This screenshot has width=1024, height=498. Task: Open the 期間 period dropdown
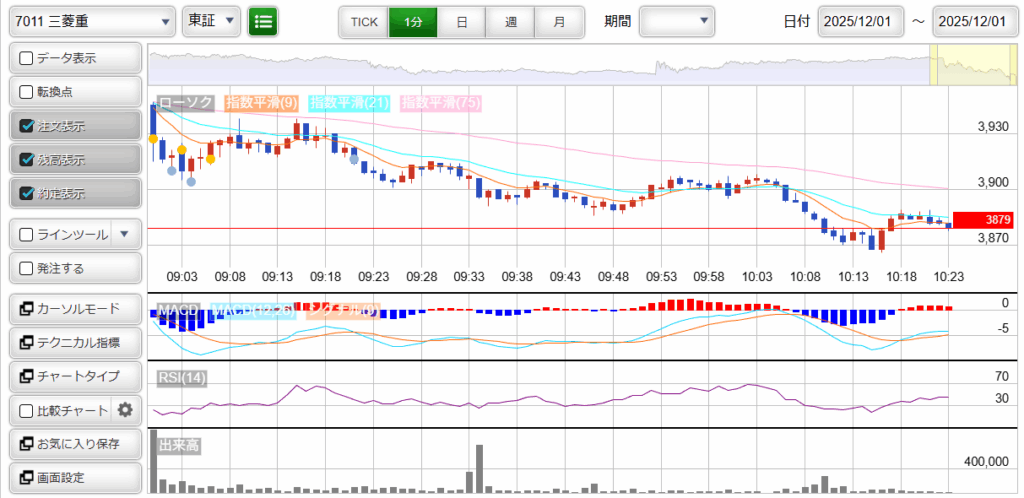coord(677,21)
